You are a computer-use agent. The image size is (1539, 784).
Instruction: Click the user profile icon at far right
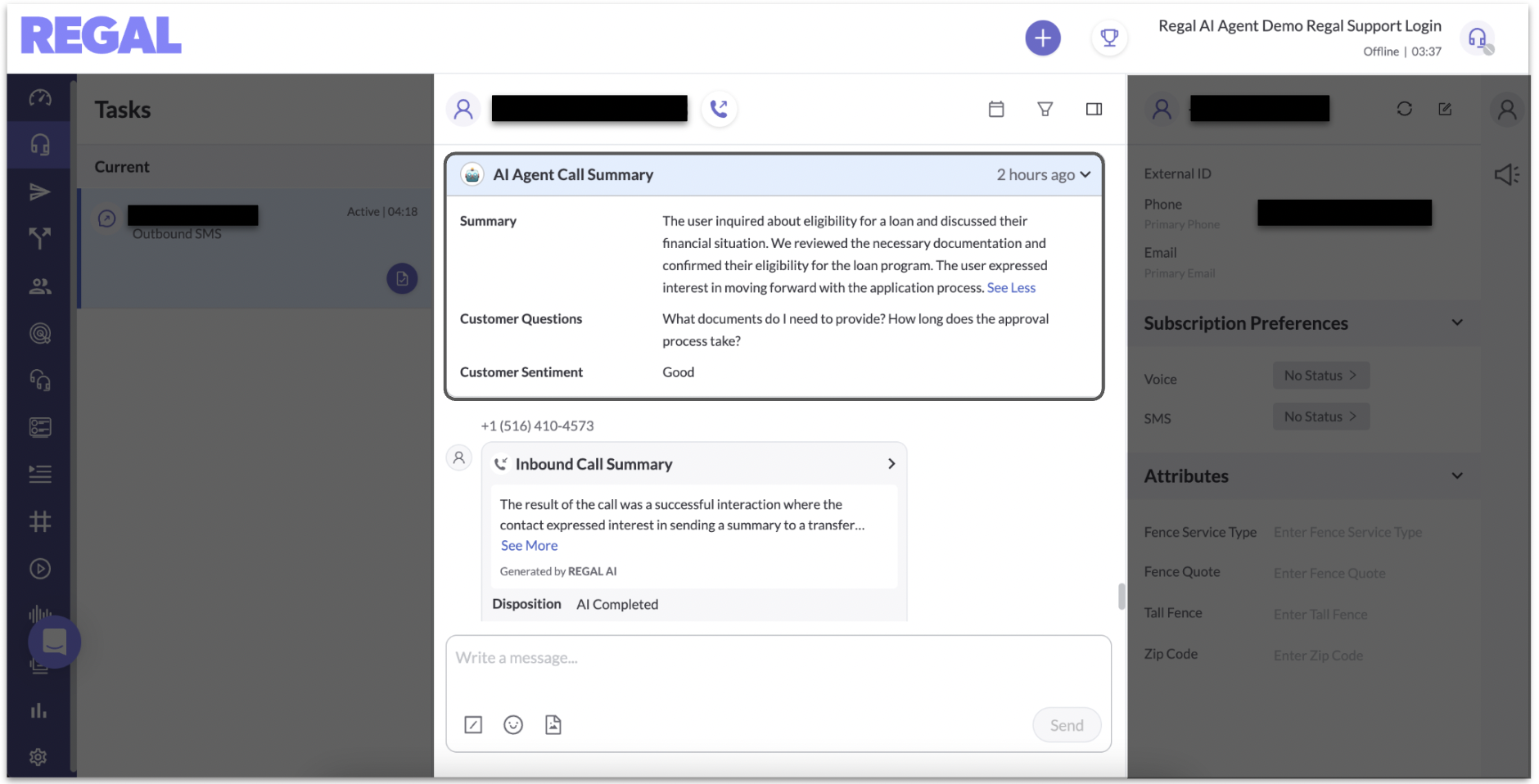pyautogui.click(x=1507, y=109)
